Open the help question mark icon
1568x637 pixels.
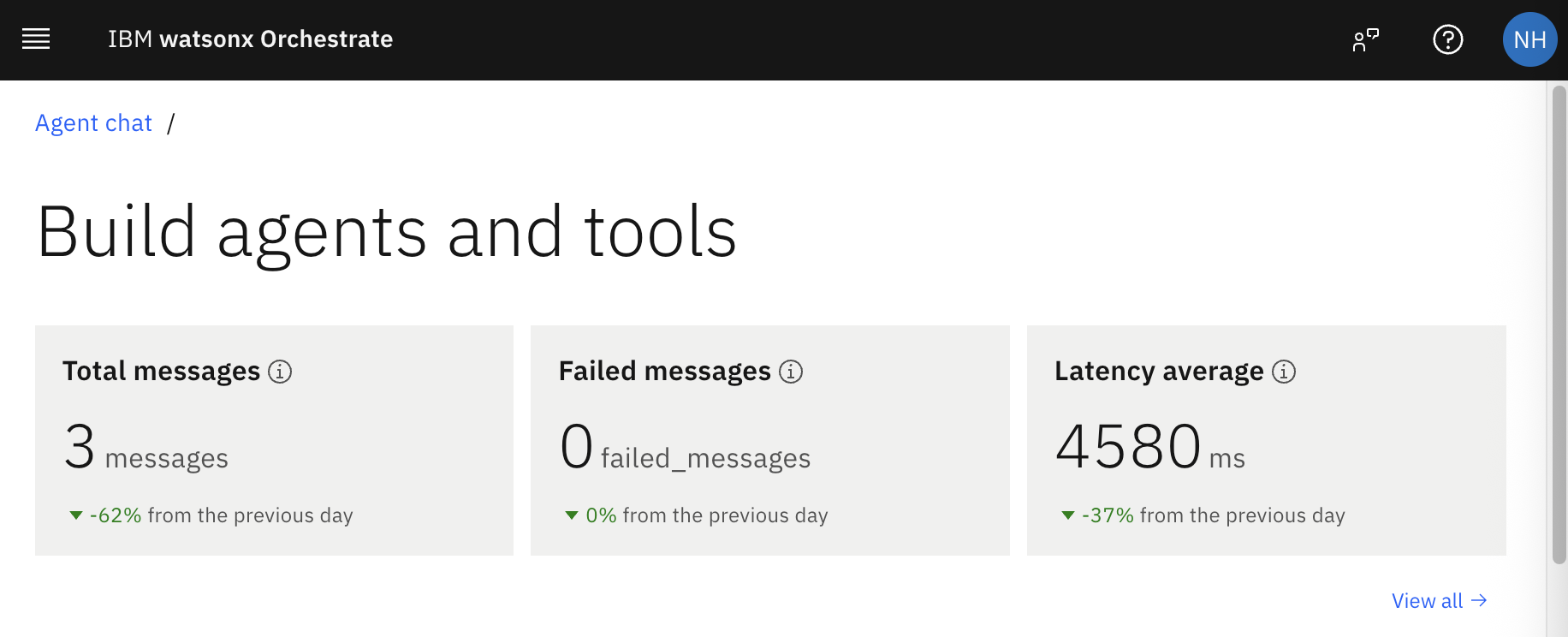(x=1448, y=39)
